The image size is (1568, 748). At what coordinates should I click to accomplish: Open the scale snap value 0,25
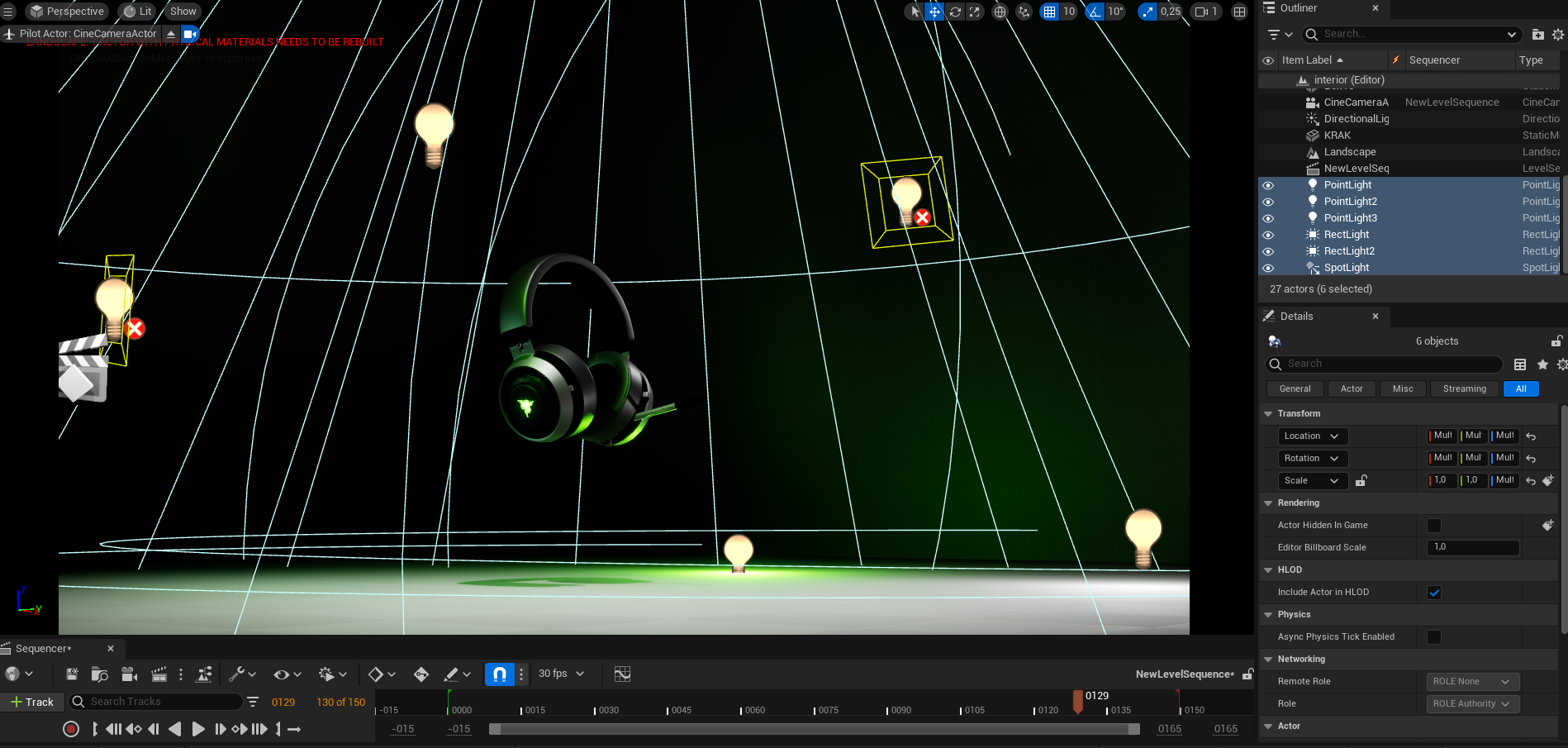(x=1170, y=12)
